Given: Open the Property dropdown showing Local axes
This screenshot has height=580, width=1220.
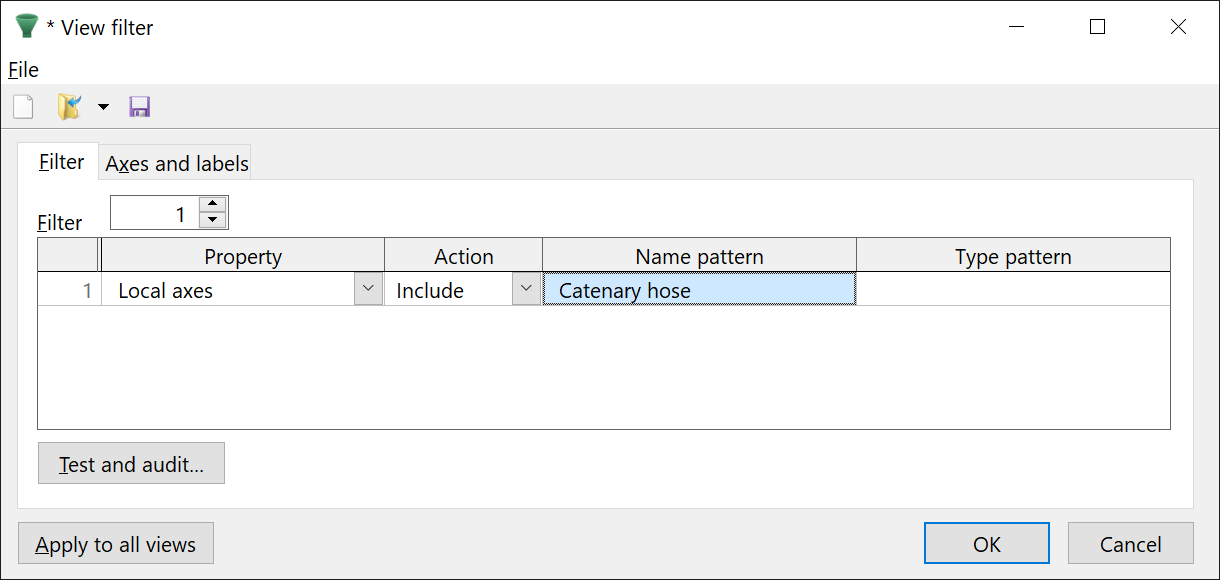Looking at the screenshot, I should coord(368,290).
